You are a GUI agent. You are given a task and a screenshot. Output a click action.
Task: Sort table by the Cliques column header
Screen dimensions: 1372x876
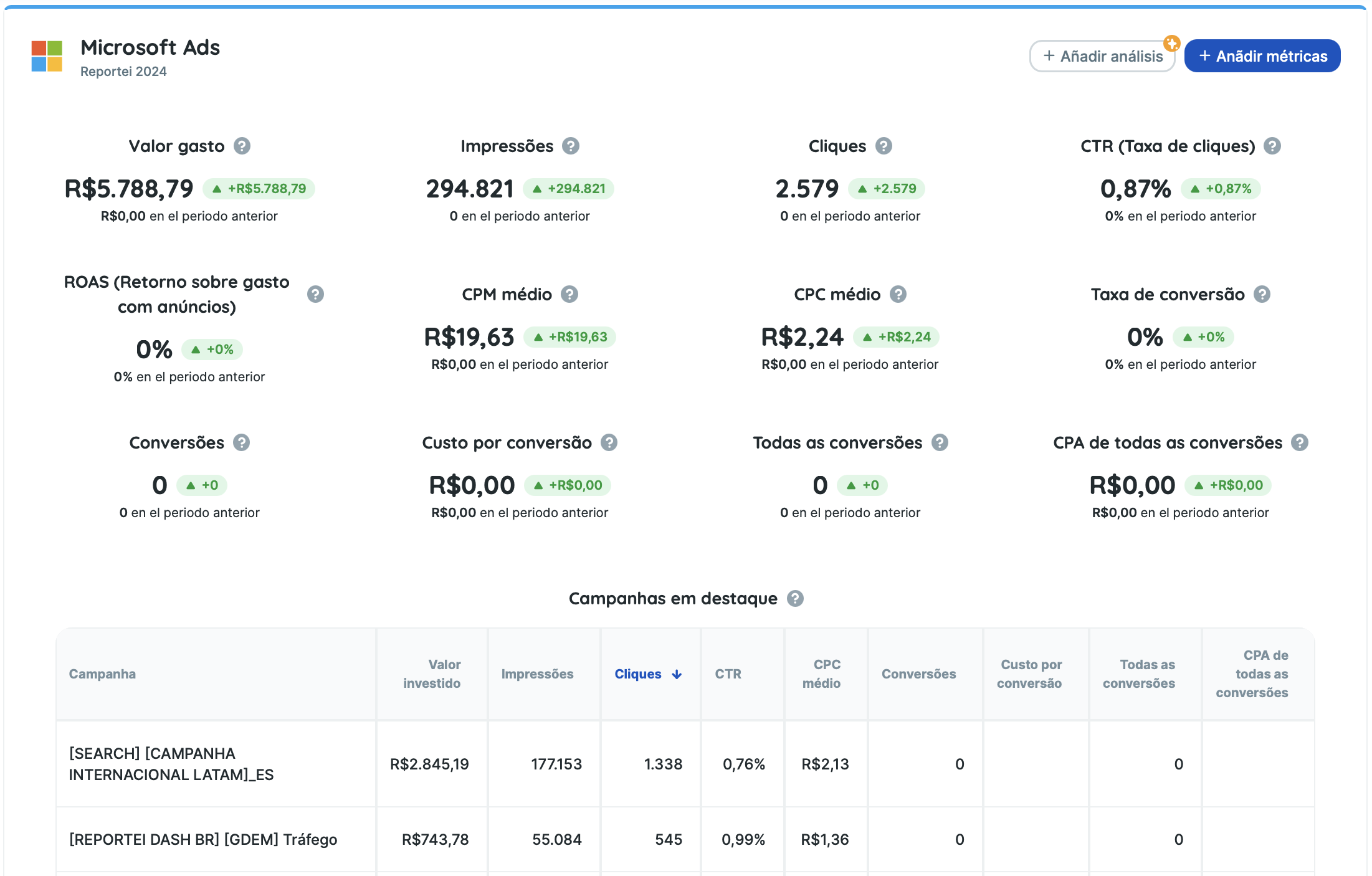[x=637, y=674]
